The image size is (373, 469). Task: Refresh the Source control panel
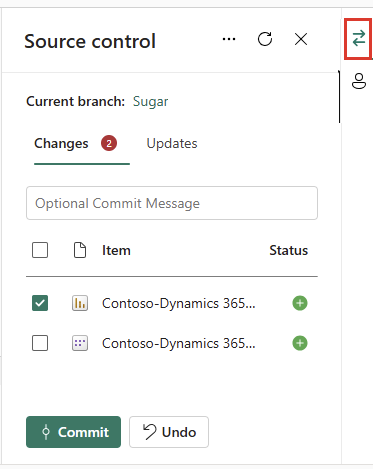(x=265, y=39)
